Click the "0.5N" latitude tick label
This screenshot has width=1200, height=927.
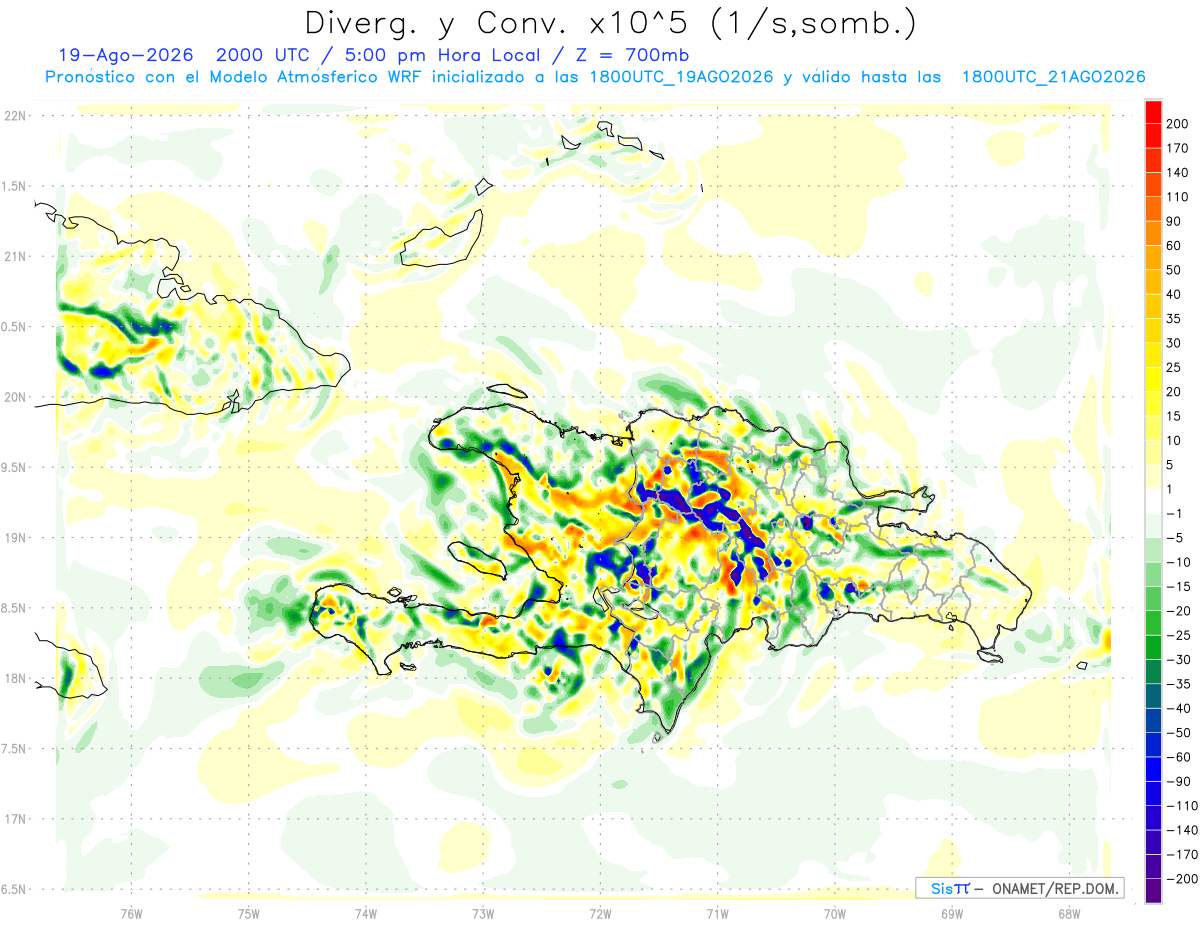tap(14, 327)
